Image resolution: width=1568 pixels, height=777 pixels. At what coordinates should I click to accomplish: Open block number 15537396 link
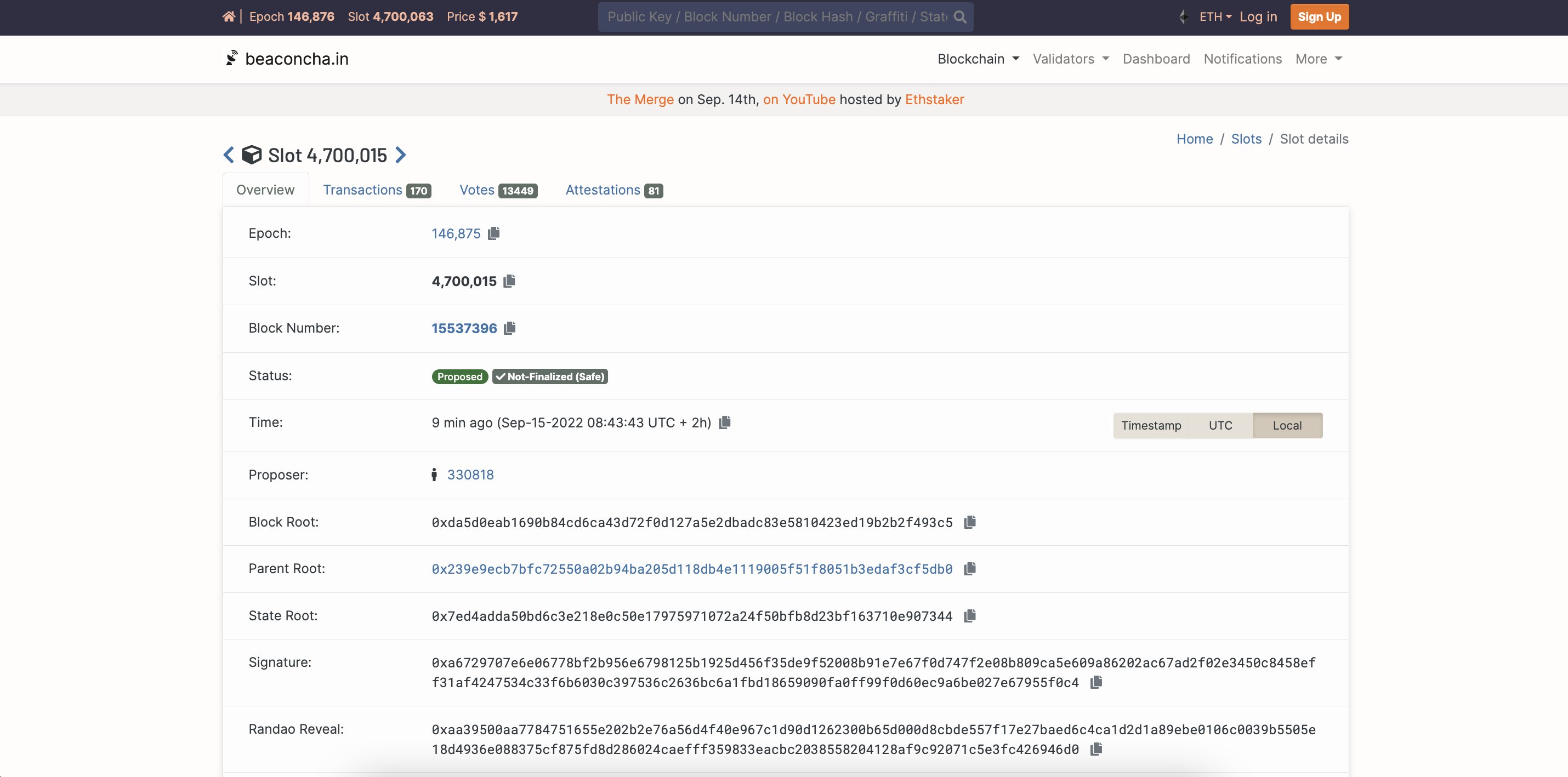tap(463, 328)
